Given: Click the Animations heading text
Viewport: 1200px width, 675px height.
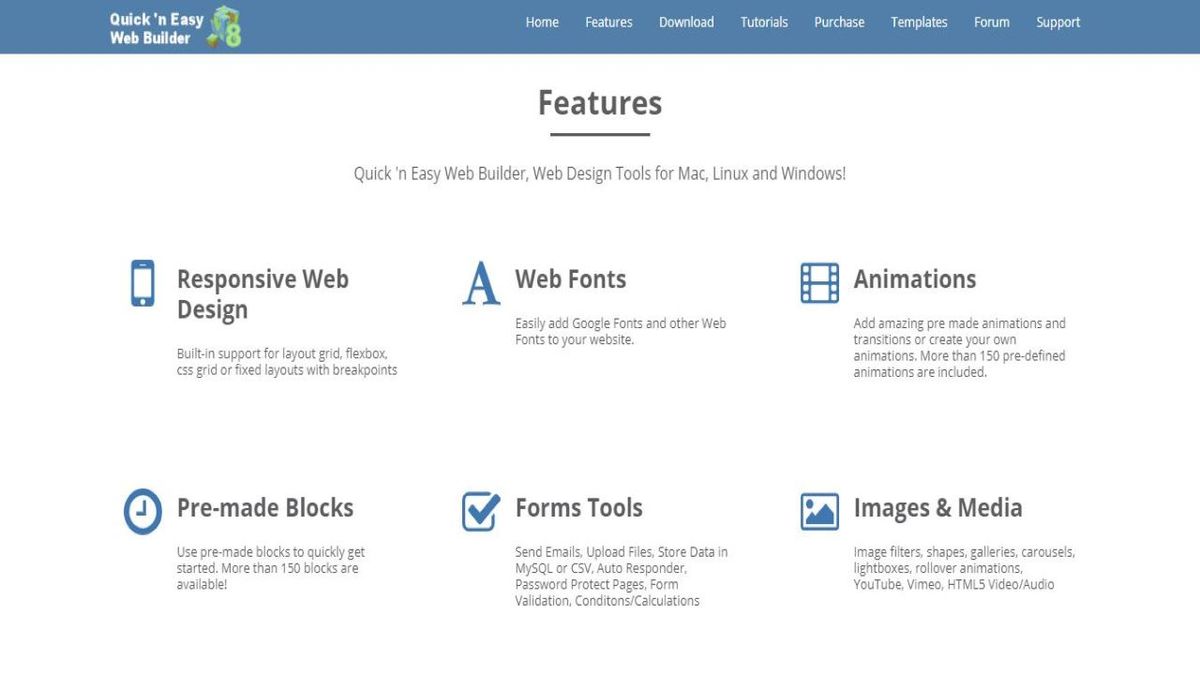Looking at the screenshot, I should [x=915, y=280].
